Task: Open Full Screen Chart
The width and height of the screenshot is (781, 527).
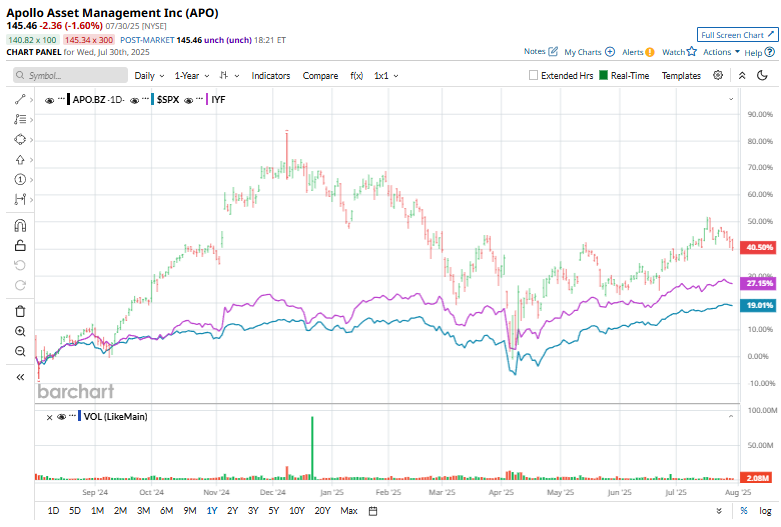Action: [737, 35]
